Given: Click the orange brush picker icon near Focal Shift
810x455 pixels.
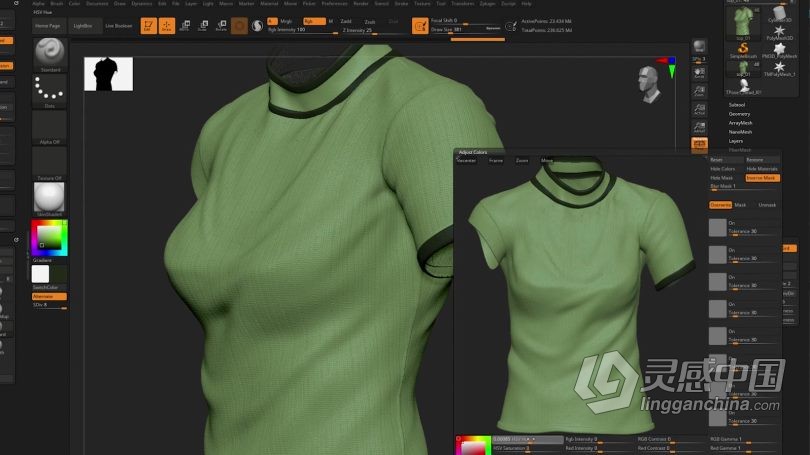Looking at the screenshot, I should (x=420, y=25).
